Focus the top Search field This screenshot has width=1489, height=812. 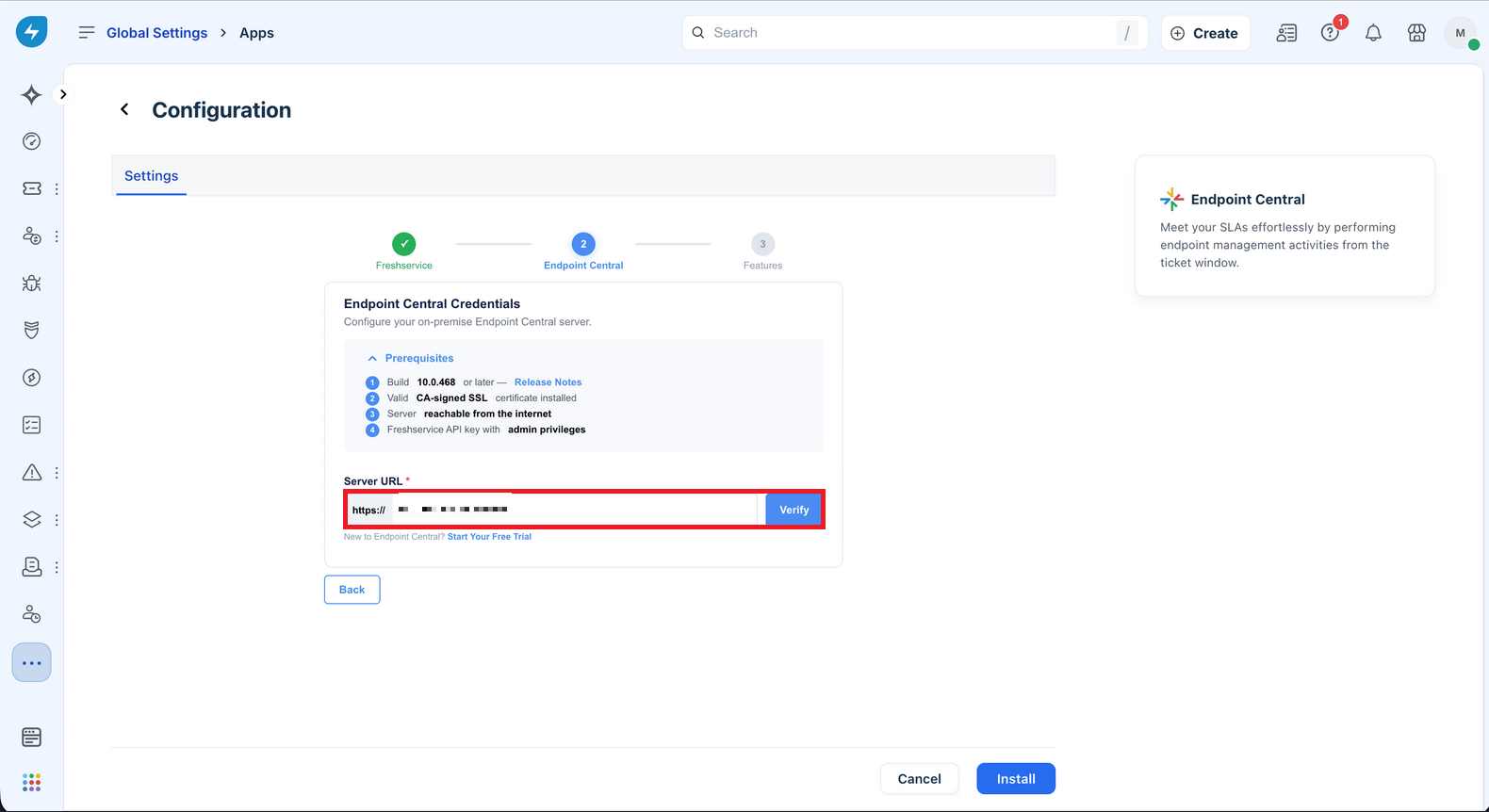(914, 33)
